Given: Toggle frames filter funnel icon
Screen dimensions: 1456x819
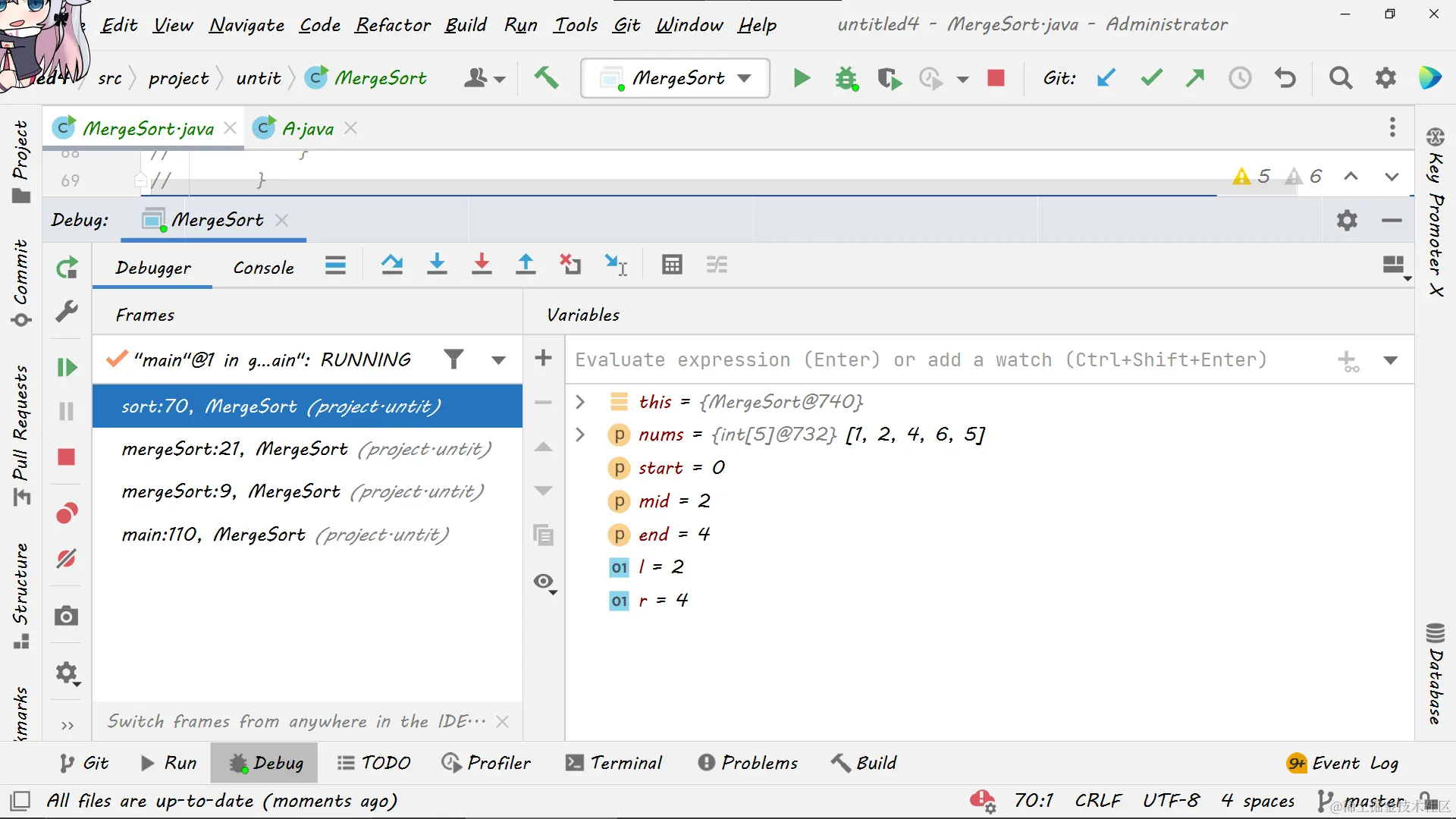Looking at the screenshot, I should [x=453, y=359].
